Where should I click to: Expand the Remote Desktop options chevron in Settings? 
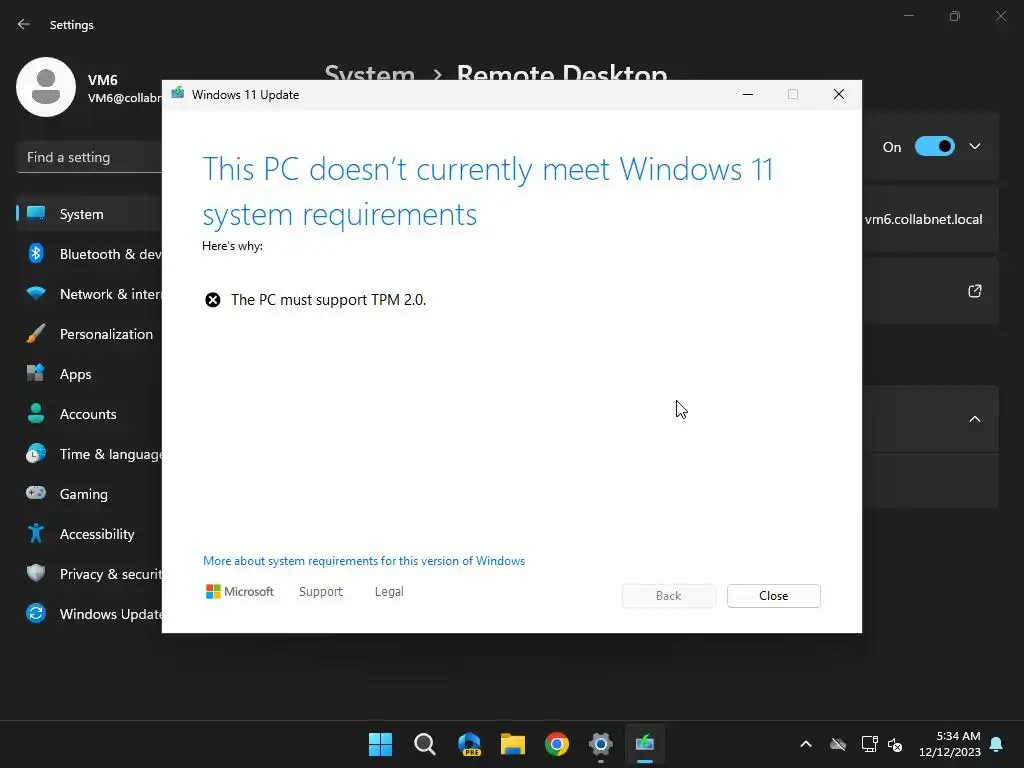975,146
